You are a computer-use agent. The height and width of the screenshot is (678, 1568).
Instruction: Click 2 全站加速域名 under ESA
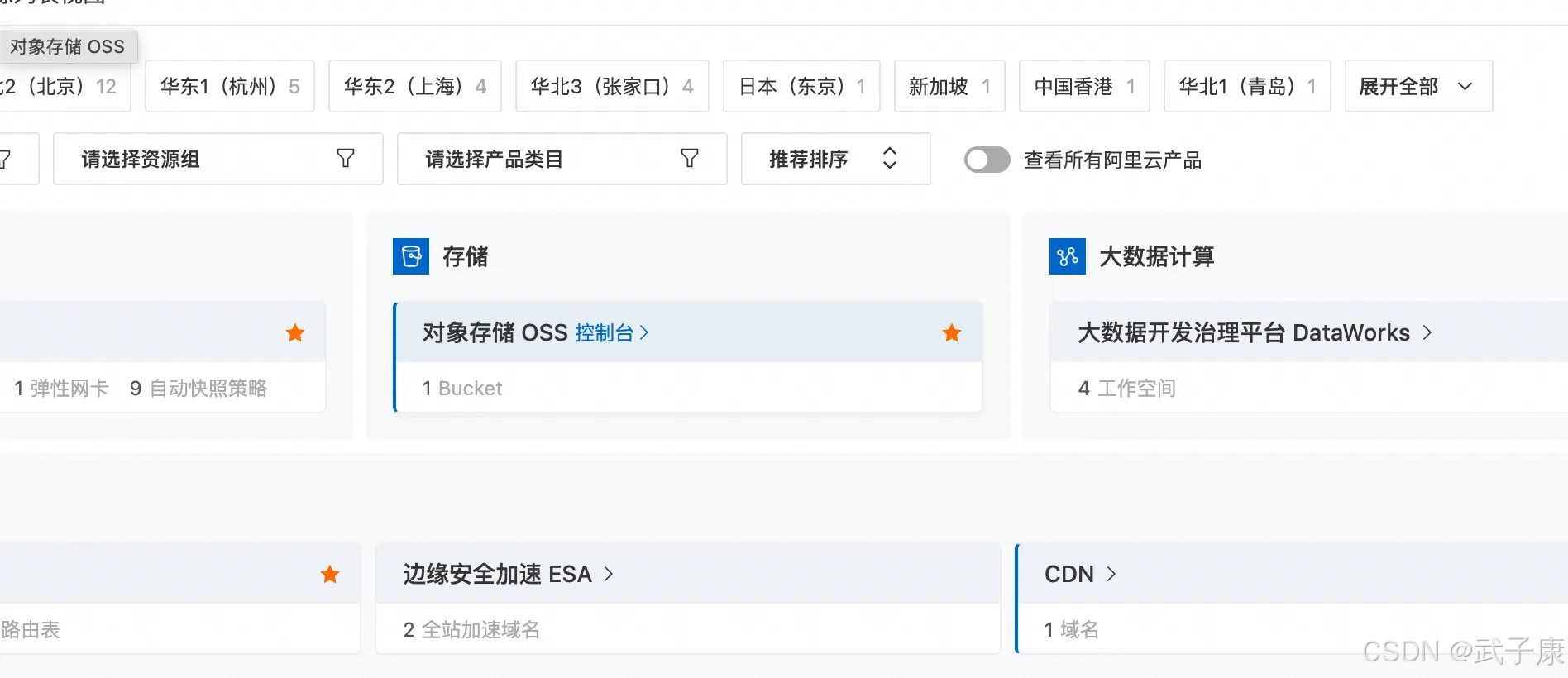[471, 630]
